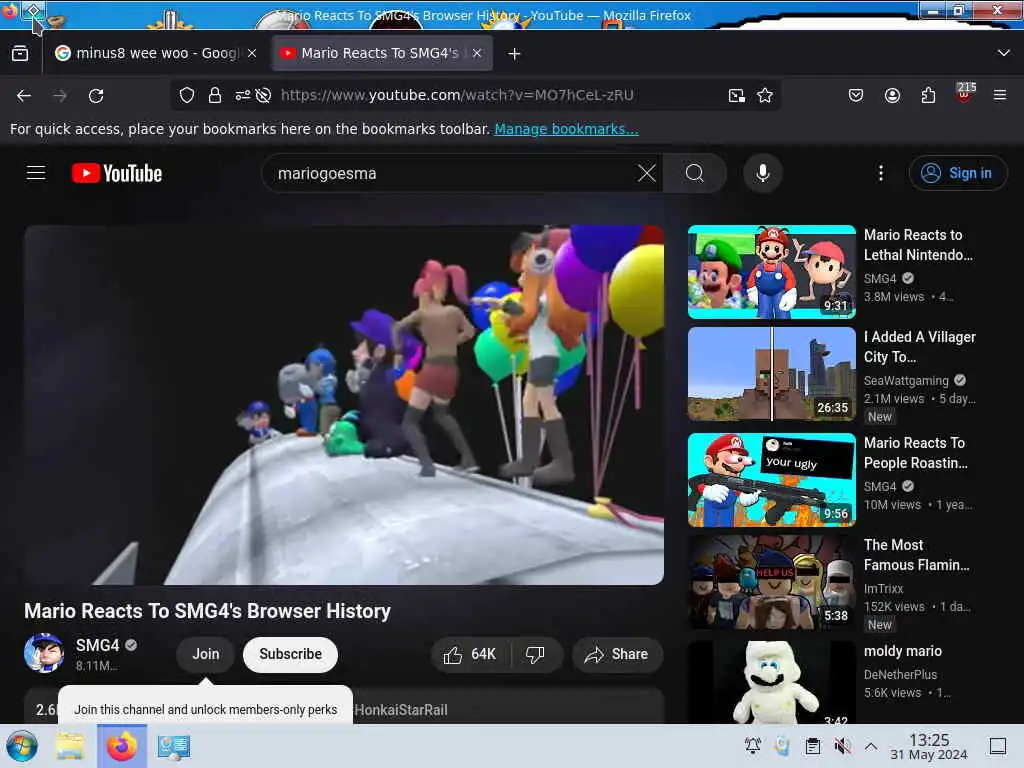Open Mario Reacts To People Roasting thumbnail
The image size is (1024, 768).
pyautogui.click(x=772, y=480)
